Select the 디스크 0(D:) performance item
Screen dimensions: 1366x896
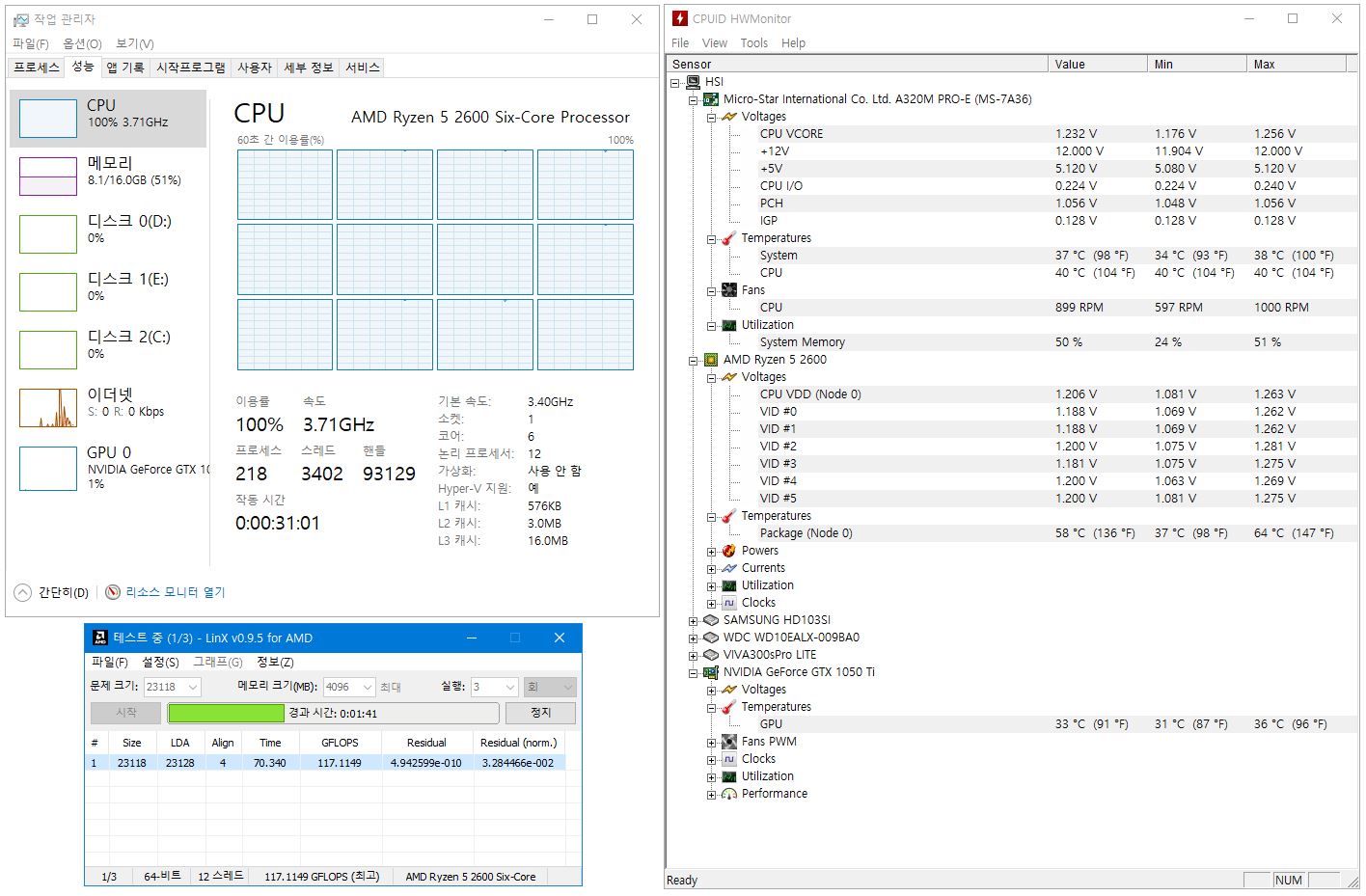point(108,234)
